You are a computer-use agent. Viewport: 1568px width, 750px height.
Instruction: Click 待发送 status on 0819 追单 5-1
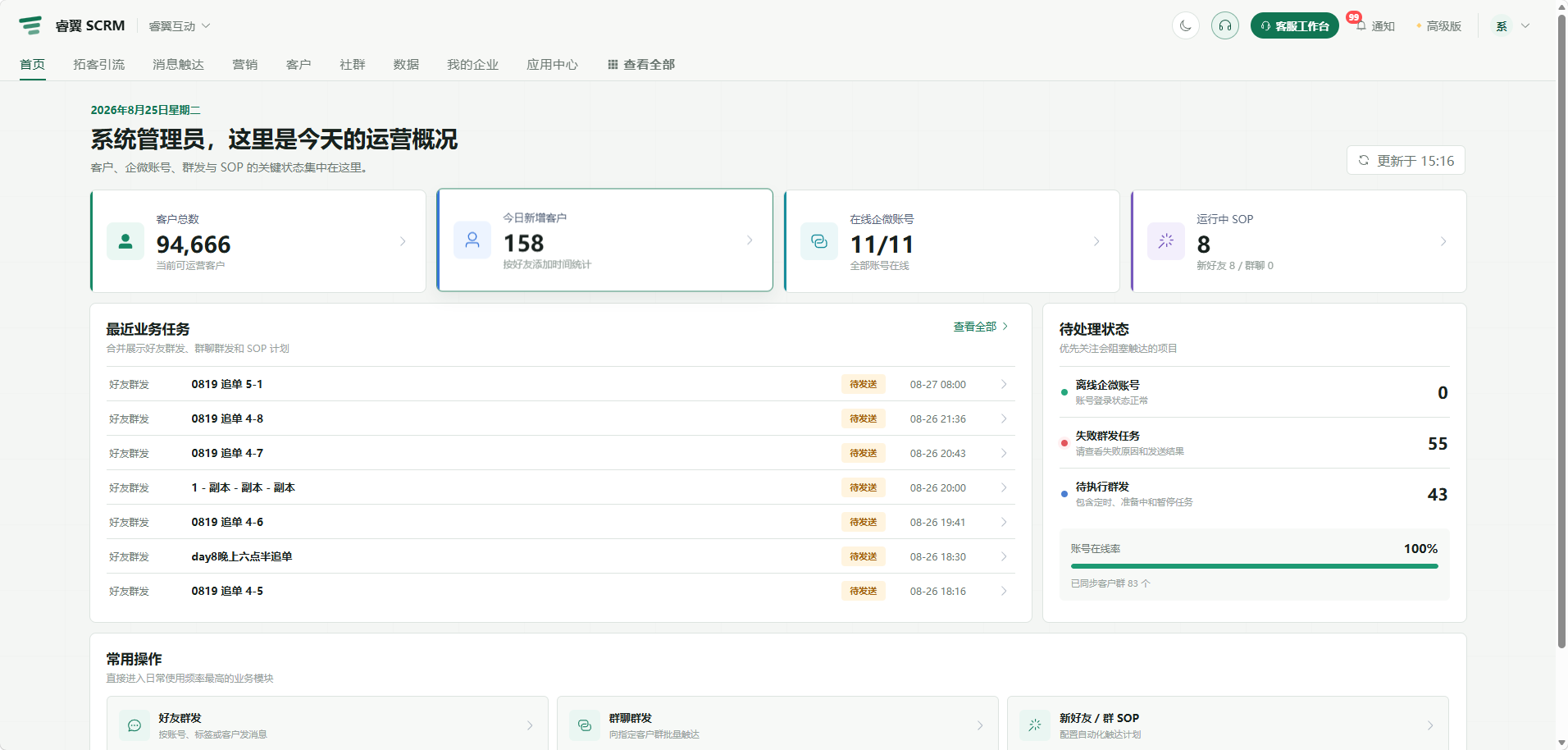864,384
